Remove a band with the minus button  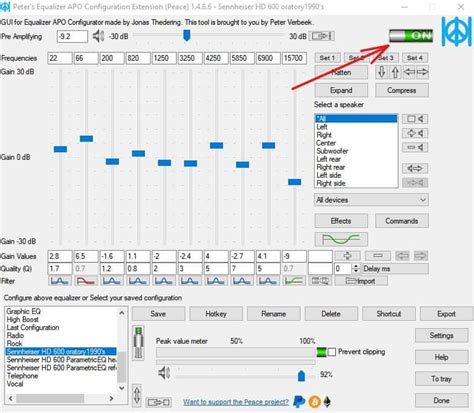(x=378, y=256)
